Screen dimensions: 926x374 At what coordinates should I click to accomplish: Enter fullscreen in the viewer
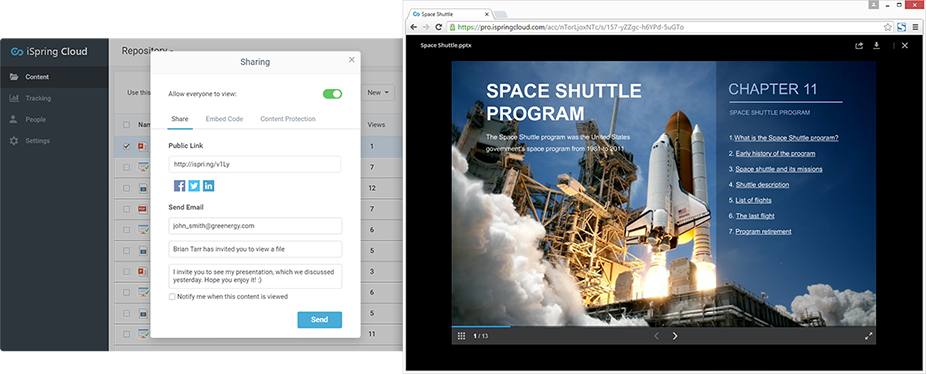pyautogui.click(x=869, y=336)
